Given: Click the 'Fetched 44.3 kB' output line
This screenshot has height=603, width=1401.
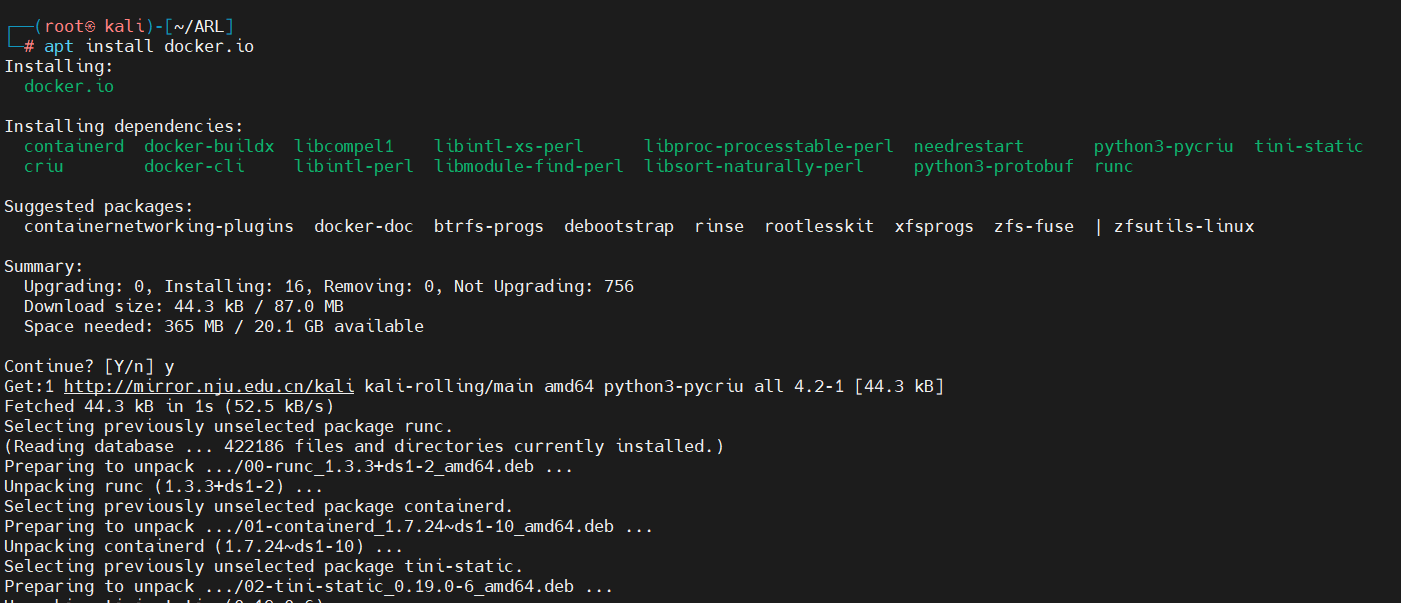Looking at the screenshot, I should [169, 407].
